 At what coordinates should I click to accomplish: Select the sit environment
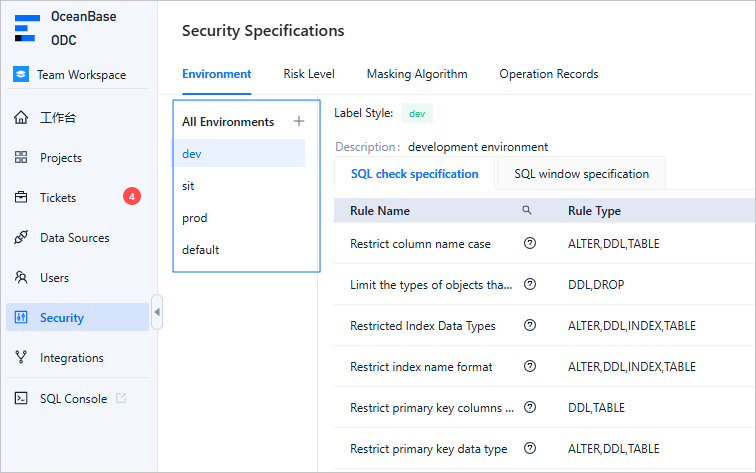click(188, 186)
